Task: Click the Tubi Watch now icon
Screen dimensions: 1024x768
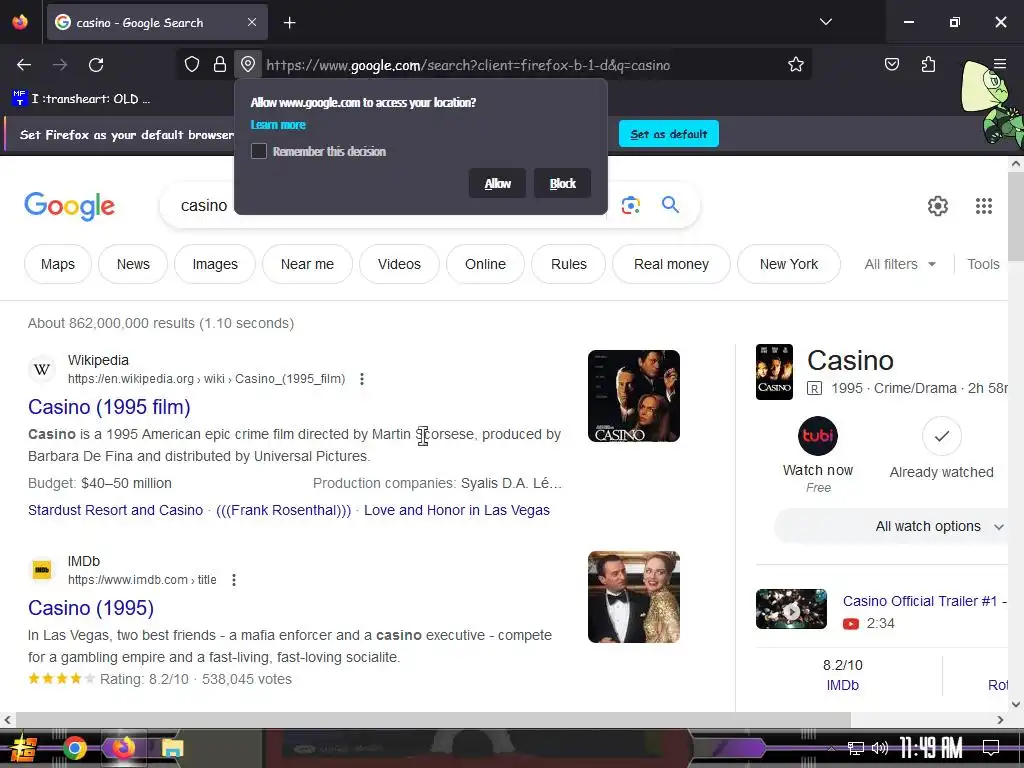Action: click(818, 436)
